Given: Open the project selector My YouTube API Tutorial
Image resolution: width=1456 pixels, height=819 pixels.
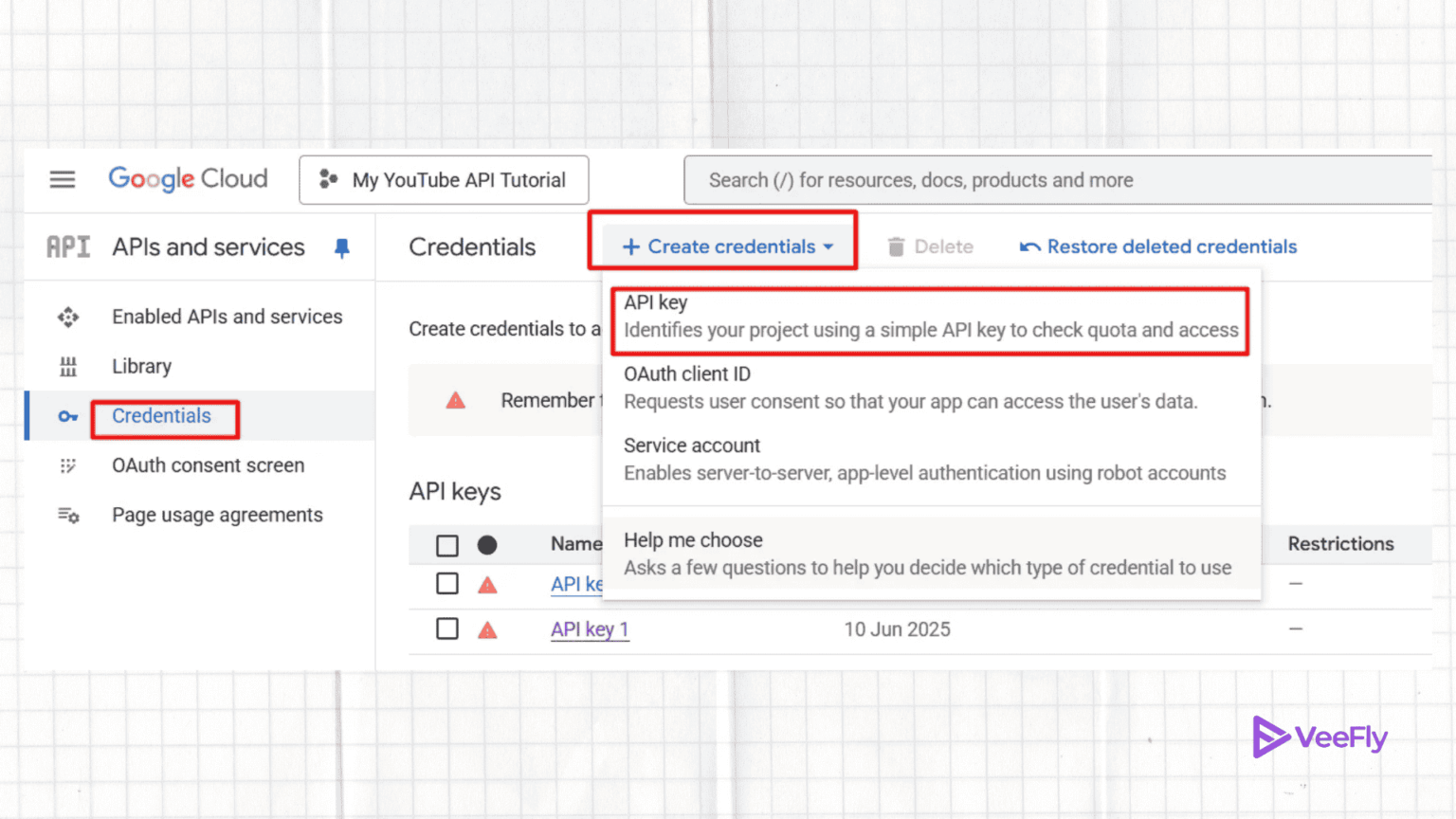Looking at the screenshot, I should pos(444,179).
